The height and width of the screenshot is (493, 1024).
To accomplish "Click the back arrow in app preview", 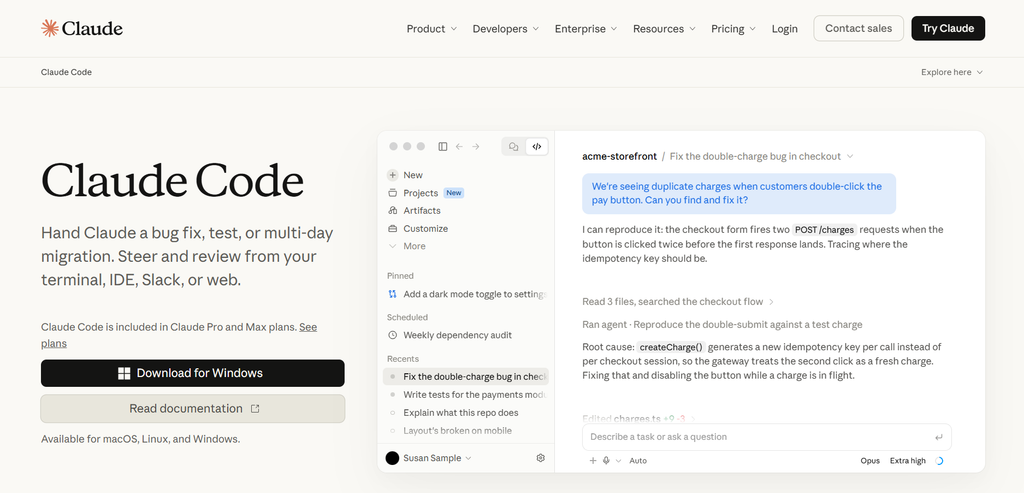I will click(459, 147).
